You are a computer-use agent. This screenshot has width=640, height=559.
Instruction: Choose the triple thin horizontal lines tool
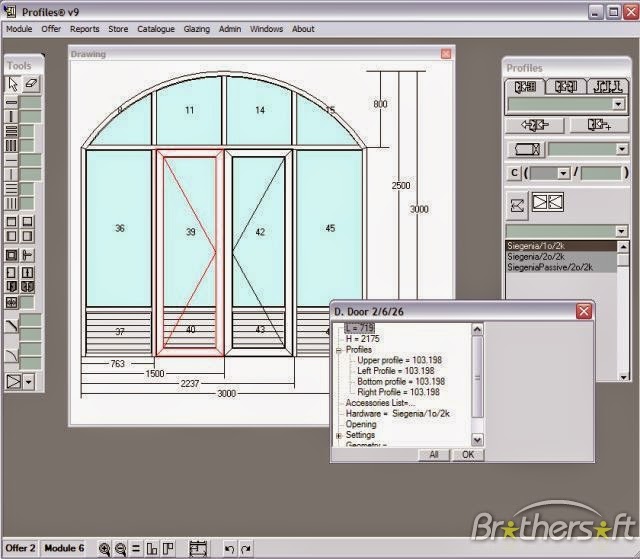11,189
